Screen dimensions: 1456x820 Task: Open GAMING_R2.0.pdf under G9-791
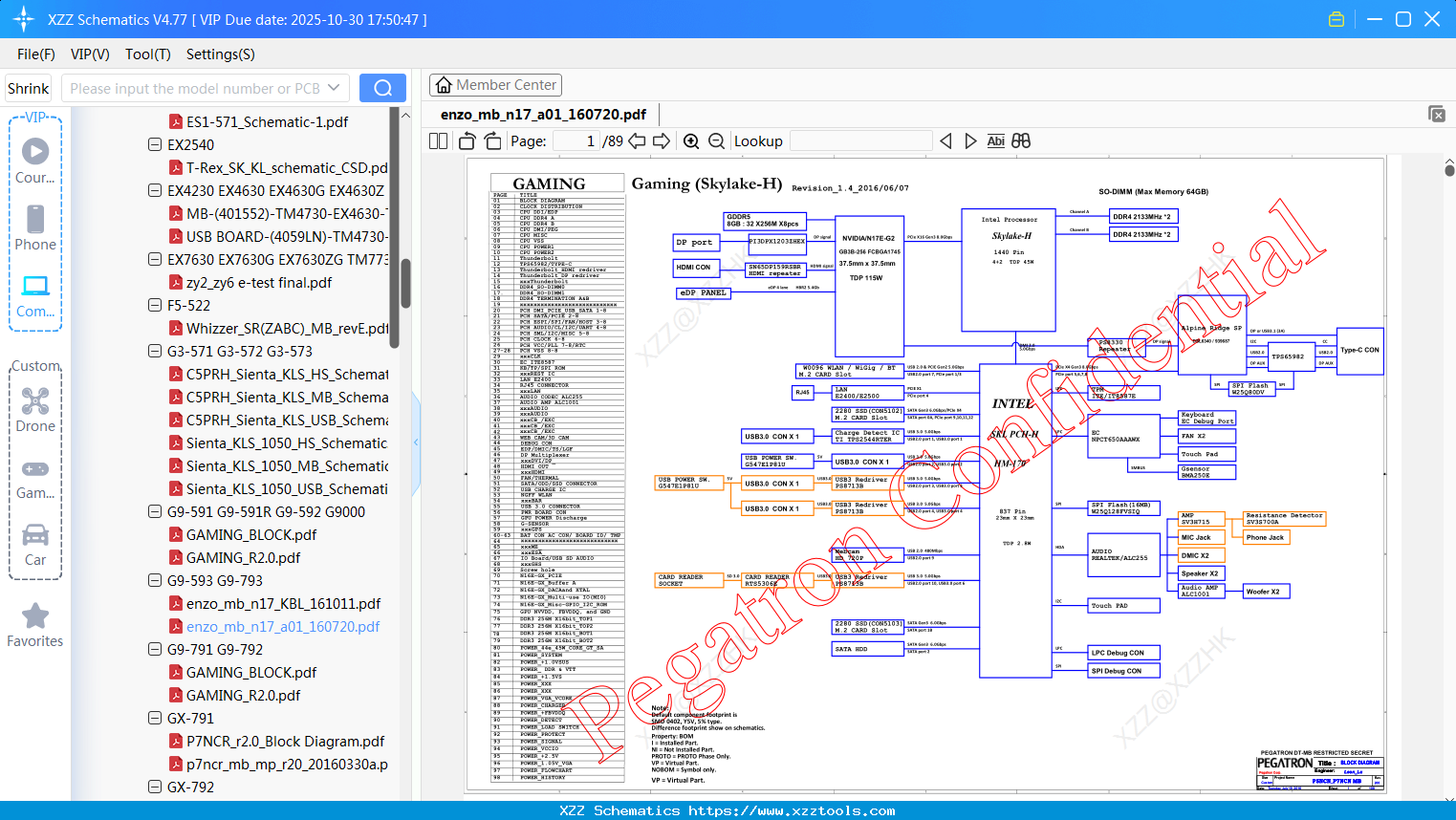tap(243, 695)
